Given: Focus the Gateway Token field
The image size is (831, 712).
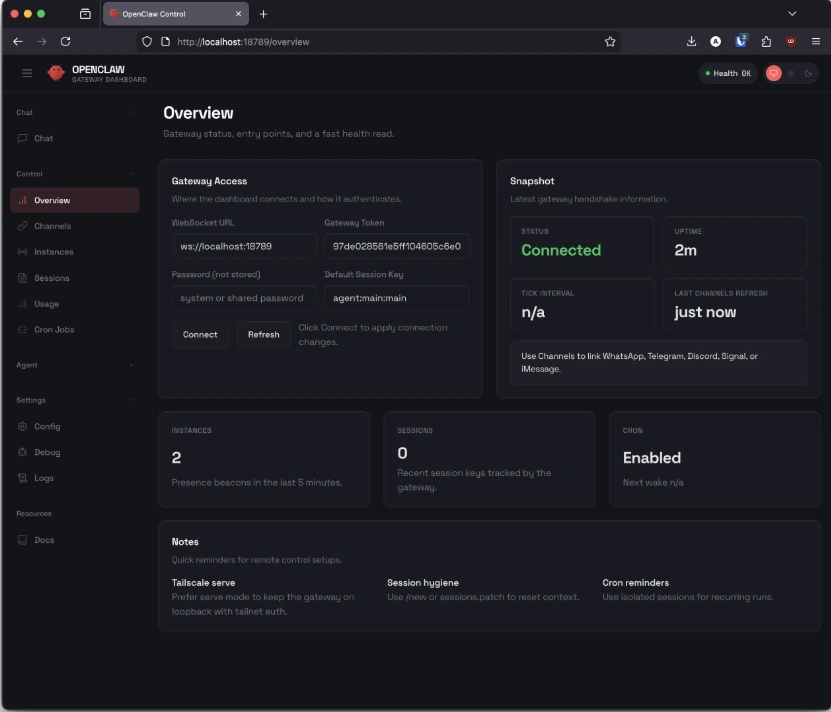Looking at the screenshot, I should [396, 246].
